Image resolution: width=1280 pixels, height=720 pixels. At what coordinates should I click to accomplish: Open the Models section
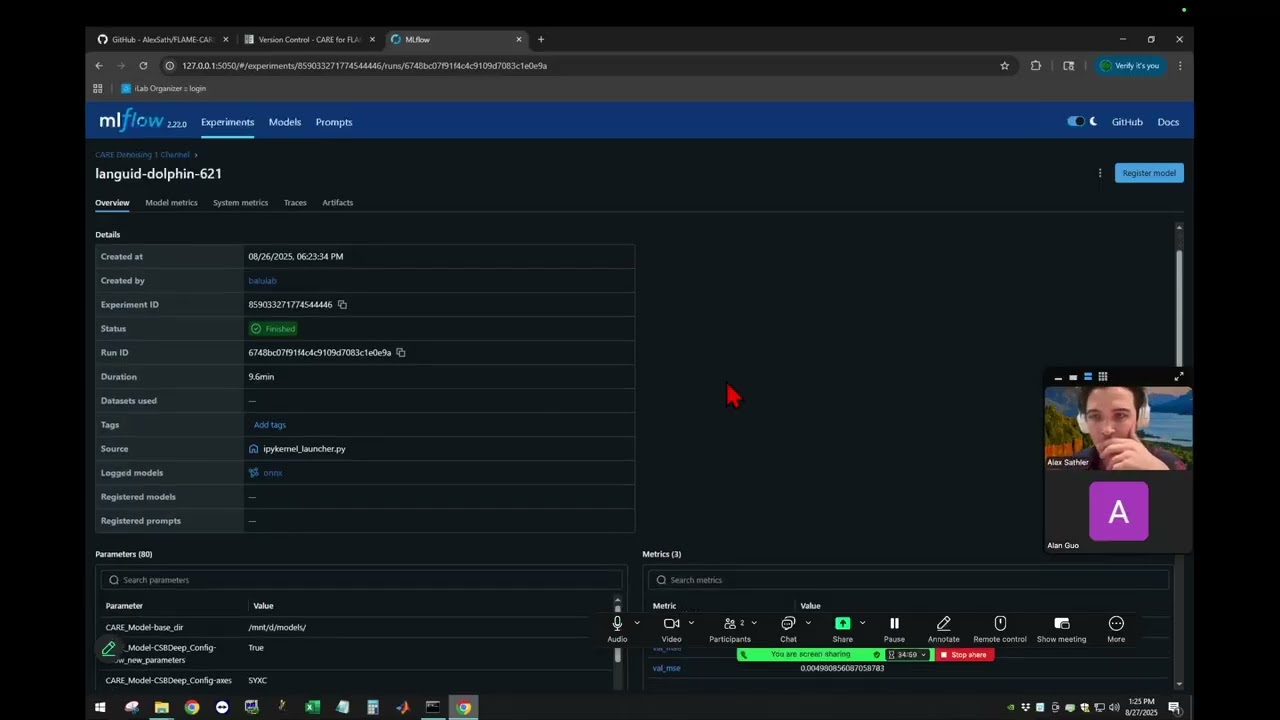point(285,122)
